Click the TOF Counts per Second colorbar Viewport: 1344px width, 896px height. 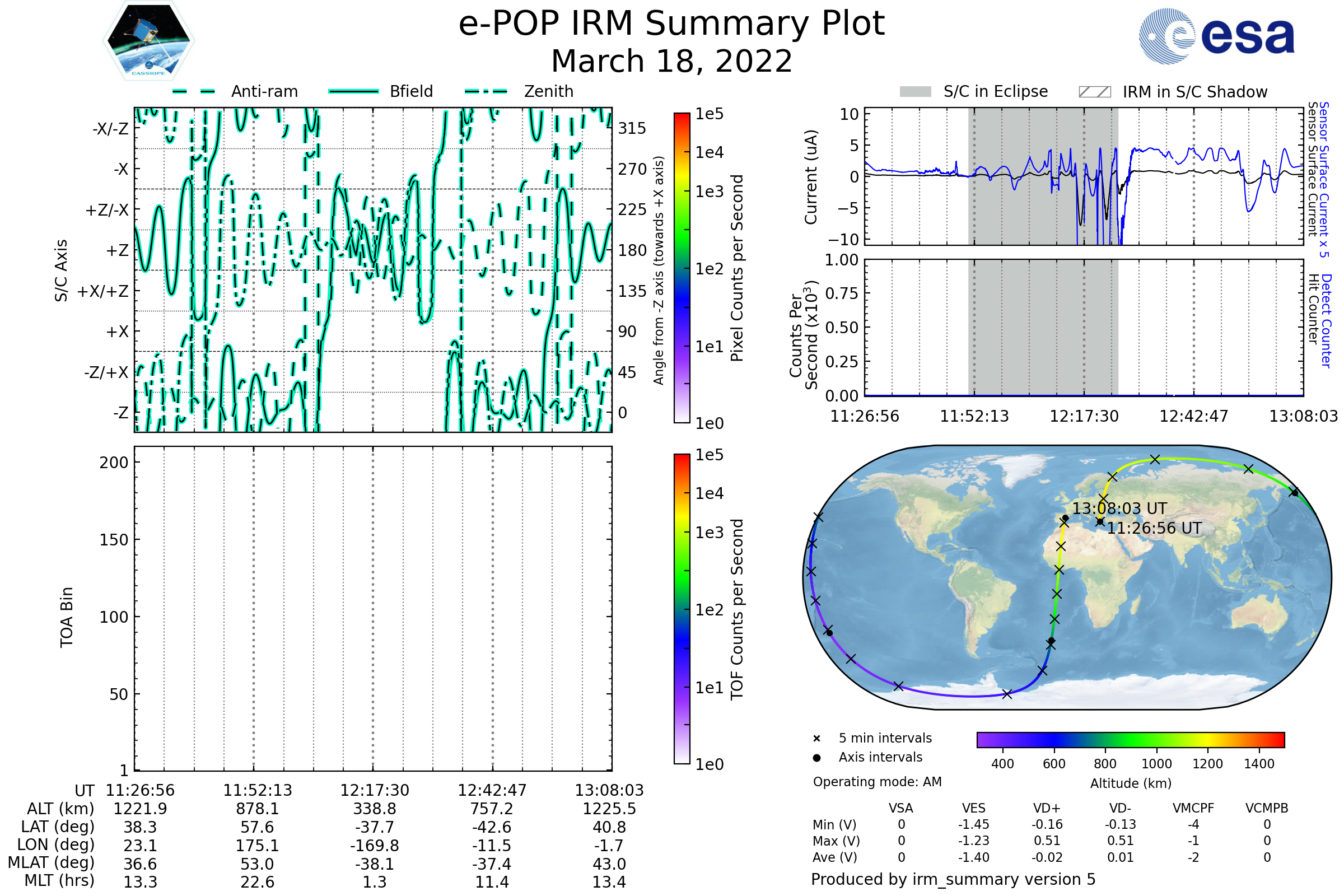682,609
